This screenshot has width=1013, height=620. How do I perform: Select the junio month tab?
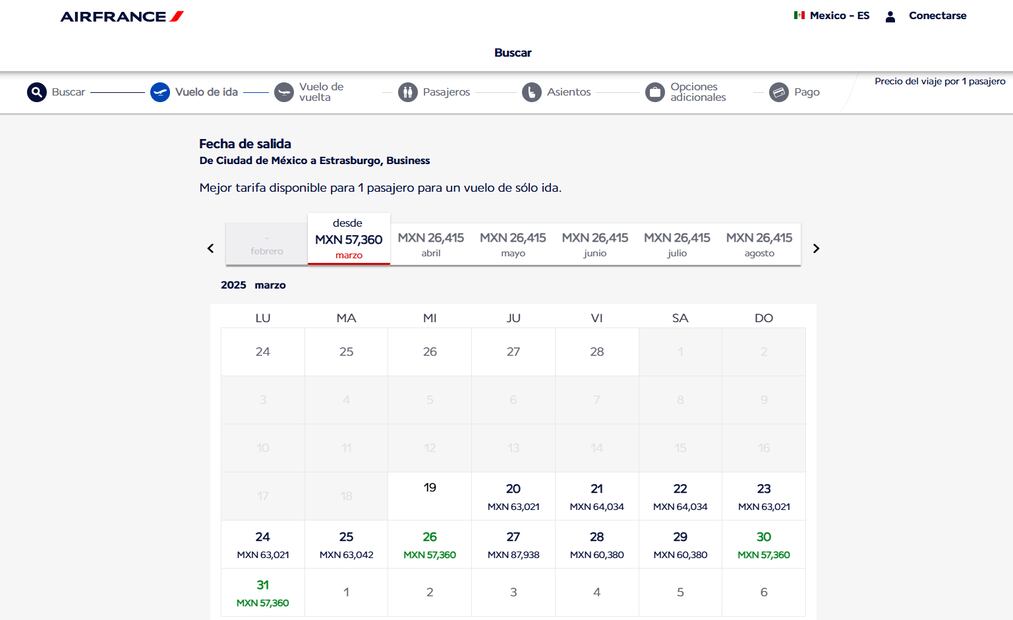pos(595,244)
